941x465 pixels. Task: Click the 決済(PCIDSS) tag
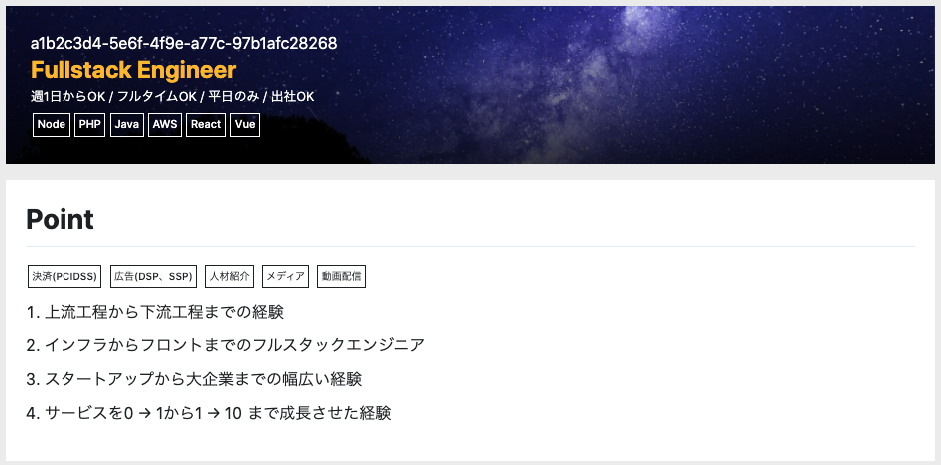click(64, 277)
